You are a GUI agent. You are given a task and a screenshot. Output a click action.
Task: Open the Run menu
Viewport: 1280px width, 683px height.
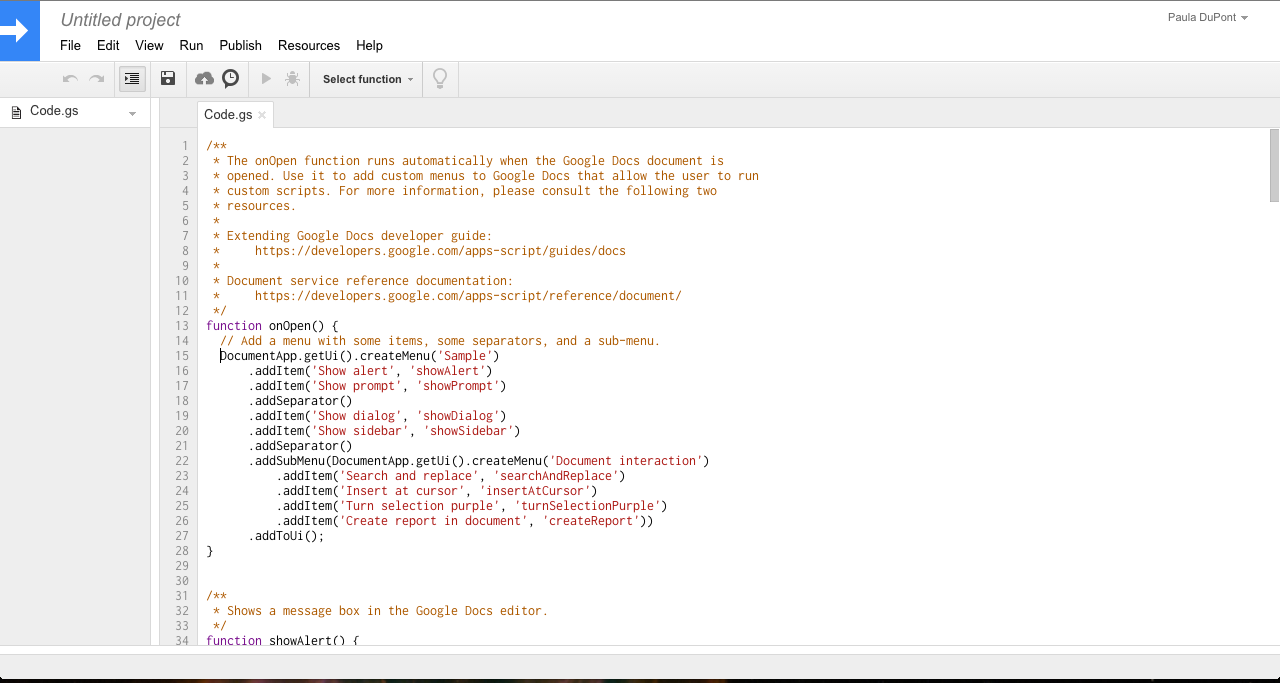pyautogui.click(x=191, y=46)
